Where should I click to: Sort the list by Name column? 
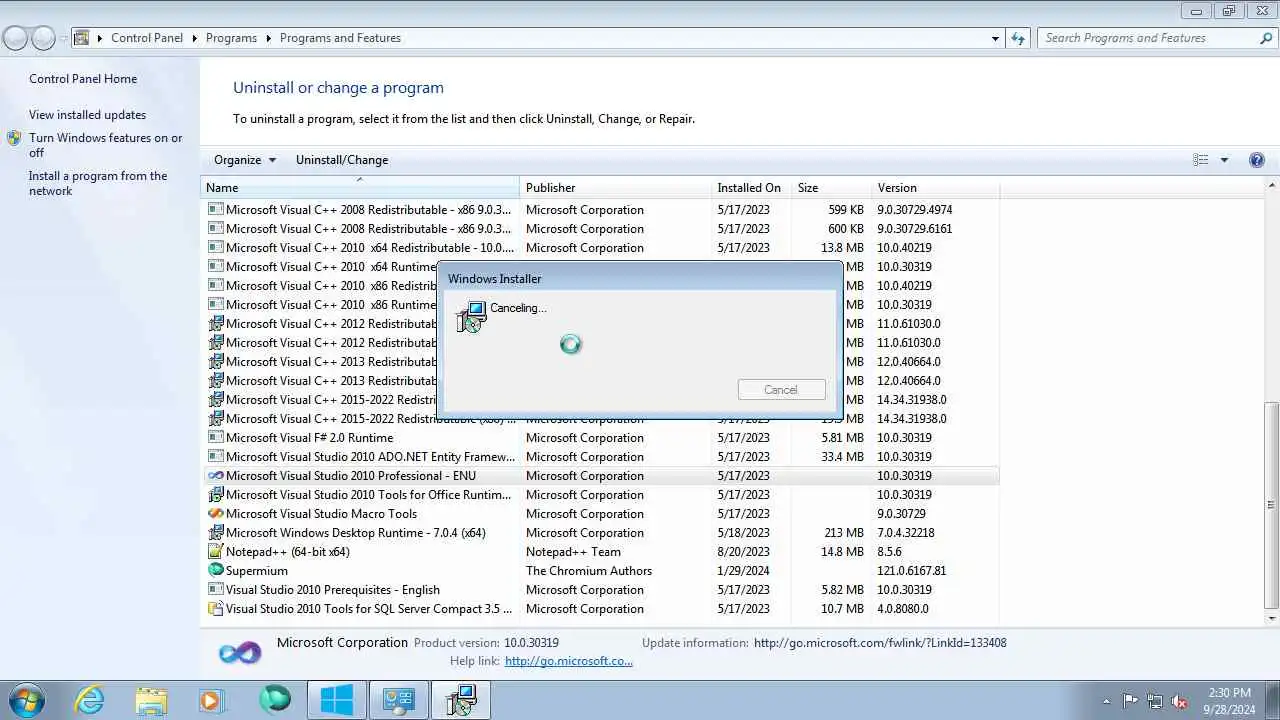360,188
